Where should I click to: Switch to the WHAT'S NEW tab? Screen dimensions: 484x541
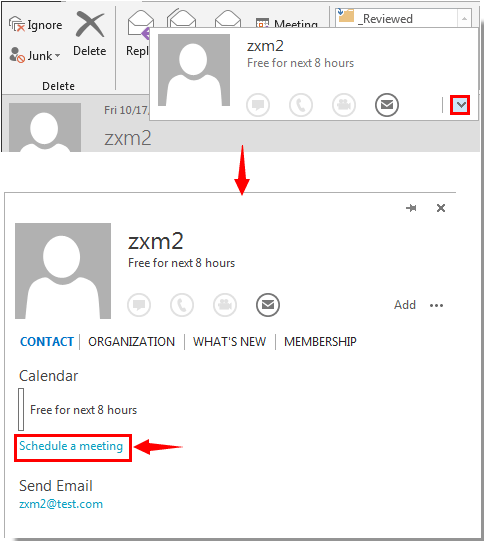[x=229, y=342]
